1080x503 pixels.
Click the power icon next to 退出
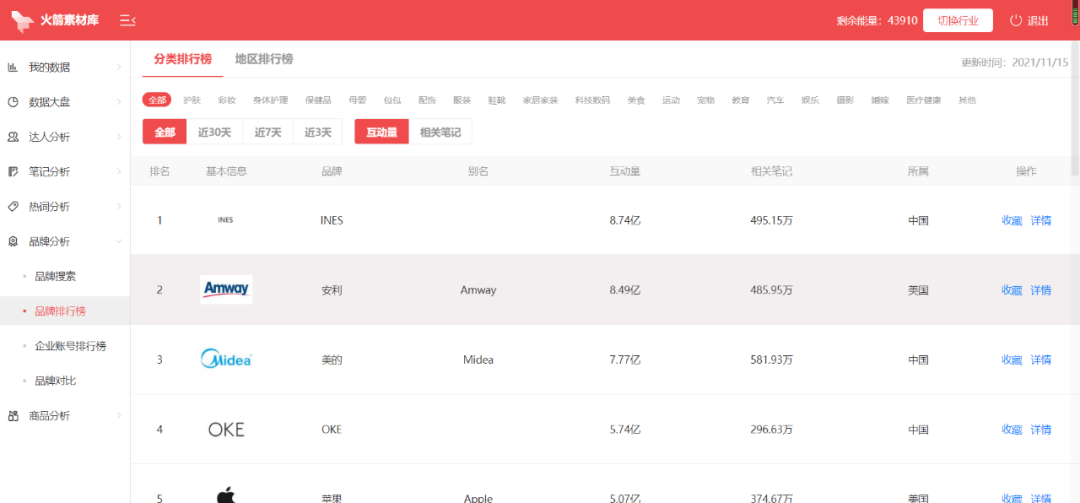tap(1016, 21)
